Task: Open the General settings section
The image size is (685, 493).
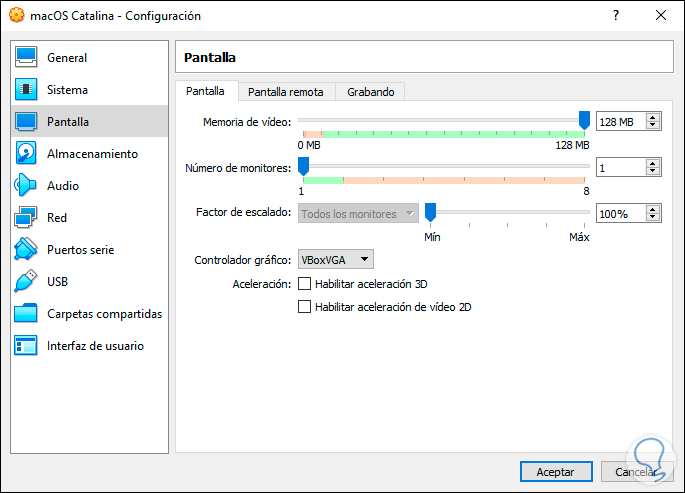Action: pyautogui.click(x=90, y=57)
